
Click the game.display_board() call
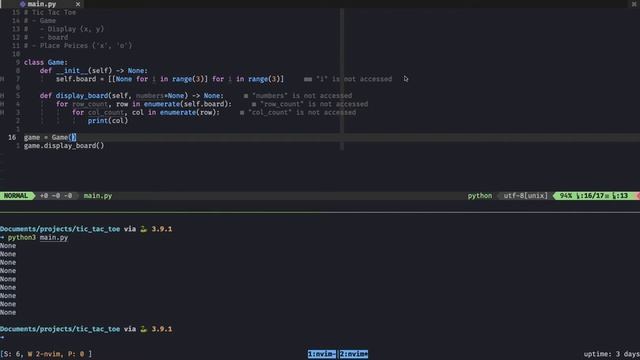pyautogui.click(x=64, y=146)
